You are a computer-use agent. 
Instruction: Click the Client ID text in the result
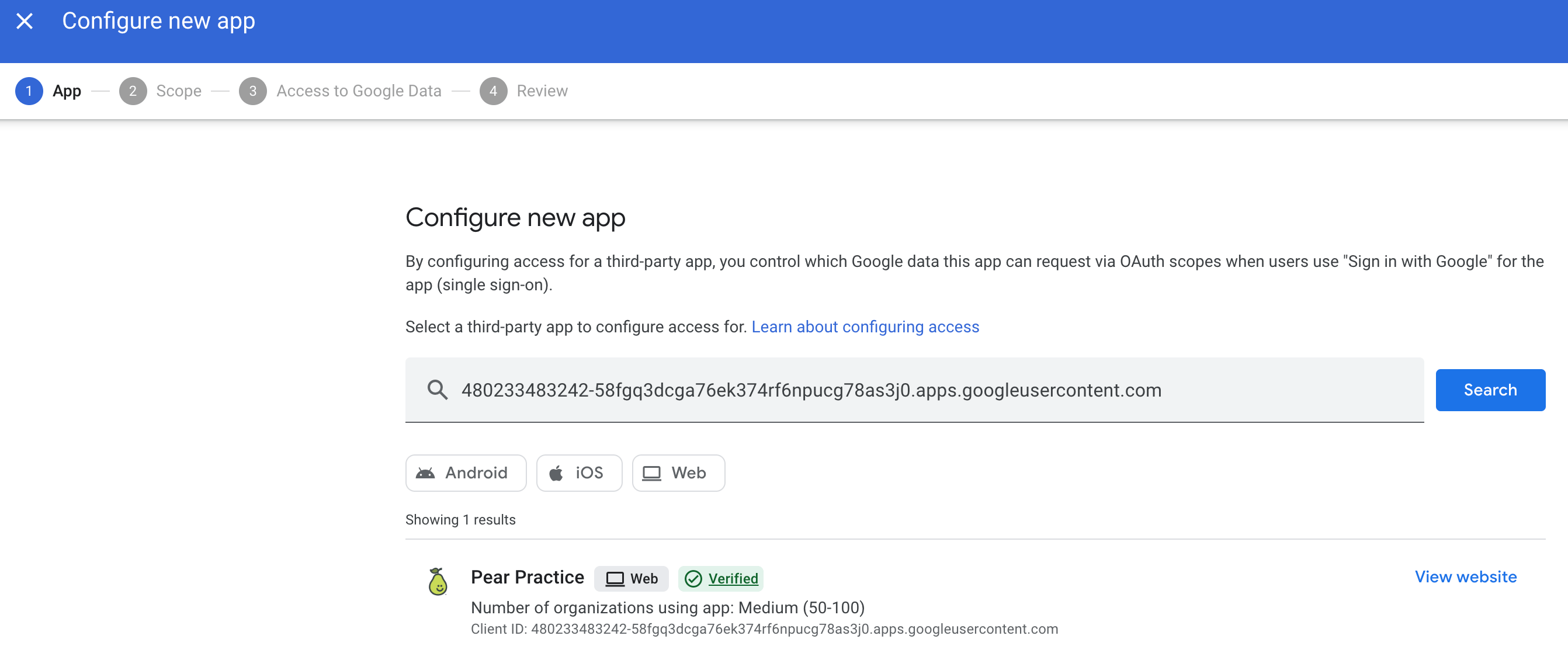(x=764, y=628)
